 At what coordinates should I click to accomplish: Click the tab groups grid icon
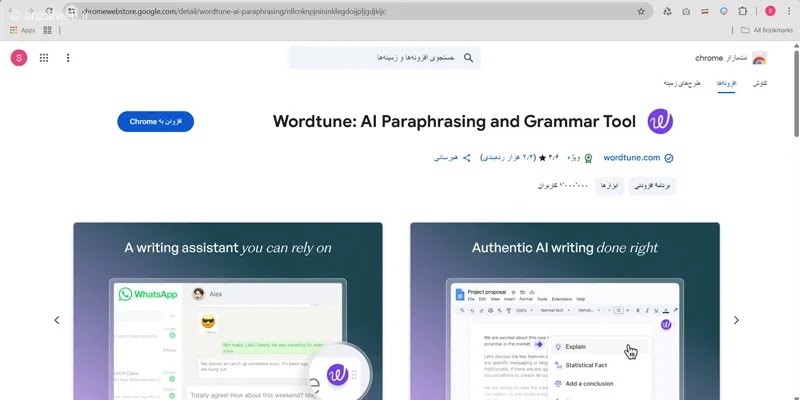pyautogui.click(x=47, y=30)
